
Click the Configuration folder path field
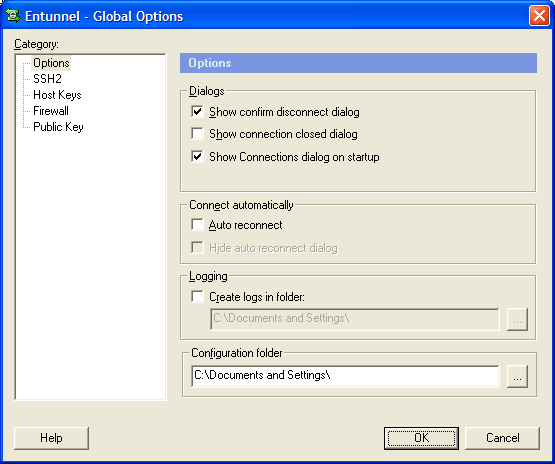[x=345, y=376]
